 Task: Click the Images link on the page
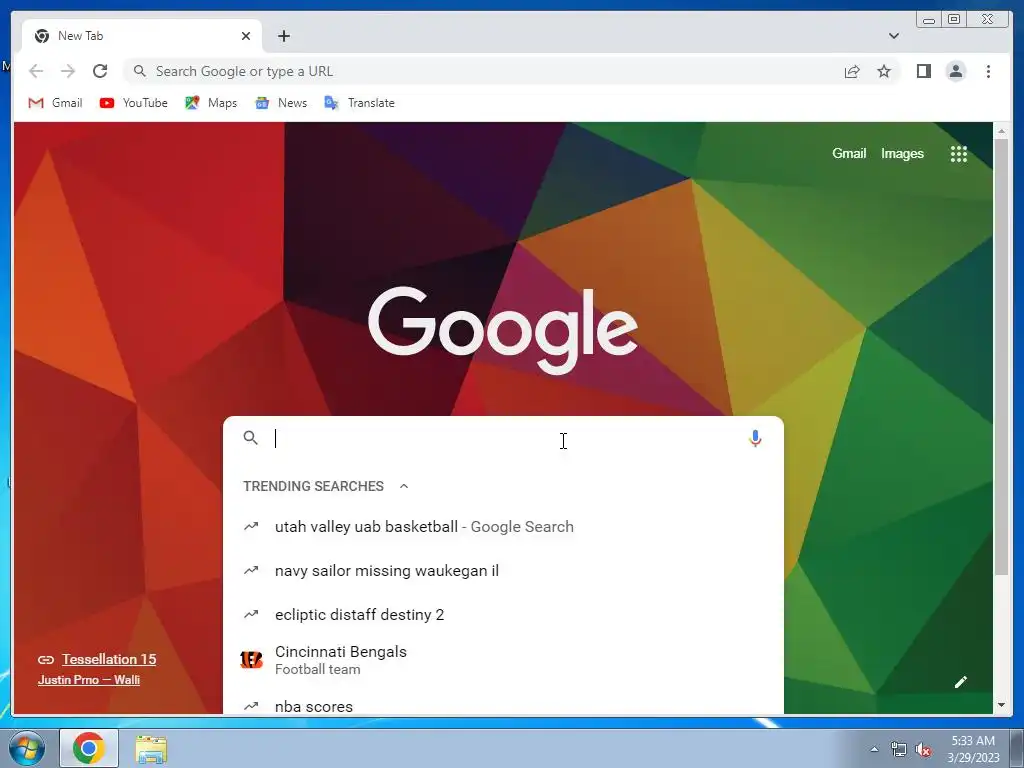pos(903,153)
